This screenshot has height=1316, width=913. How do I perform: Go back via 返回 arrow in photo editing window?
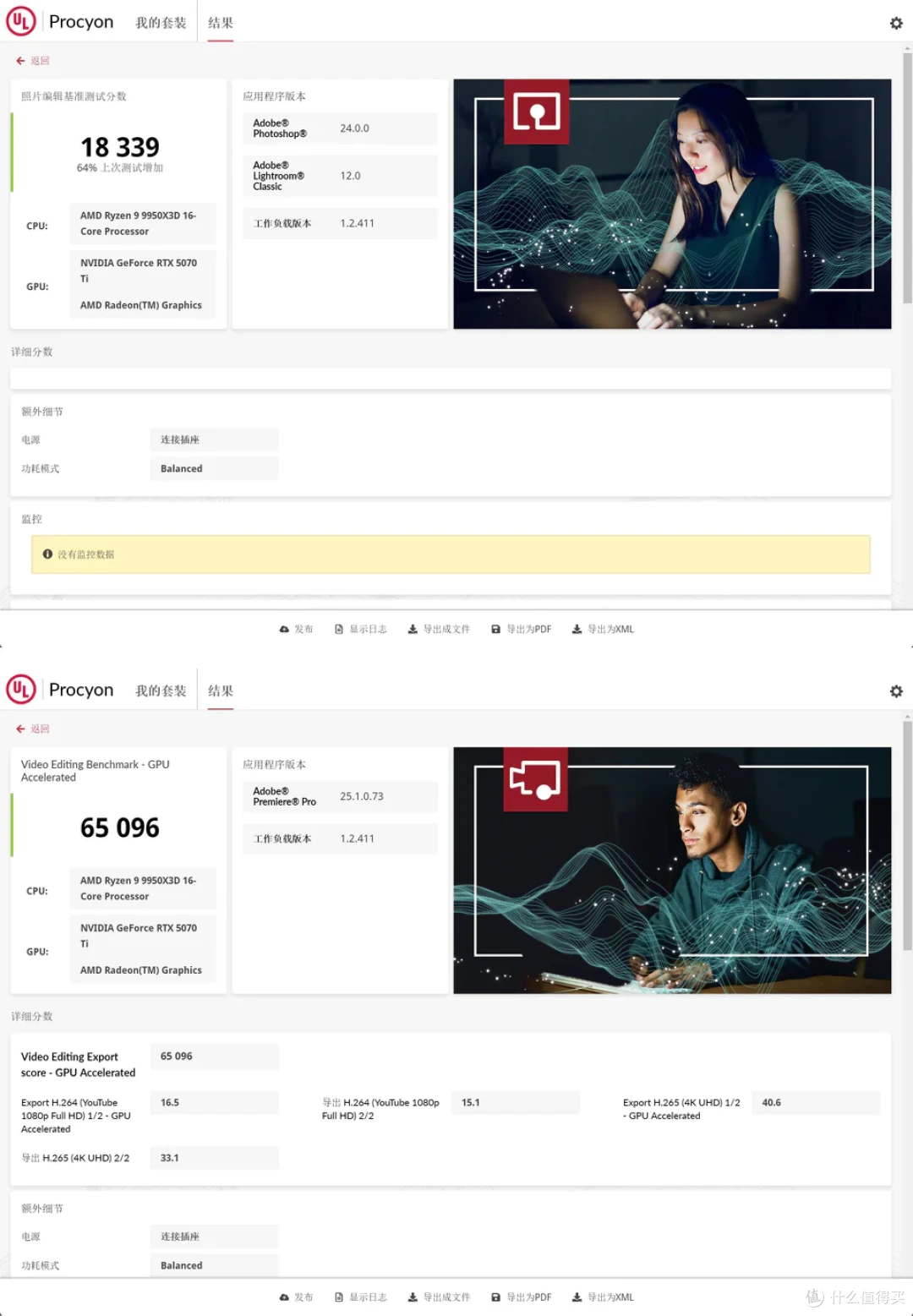coord(20,61)
